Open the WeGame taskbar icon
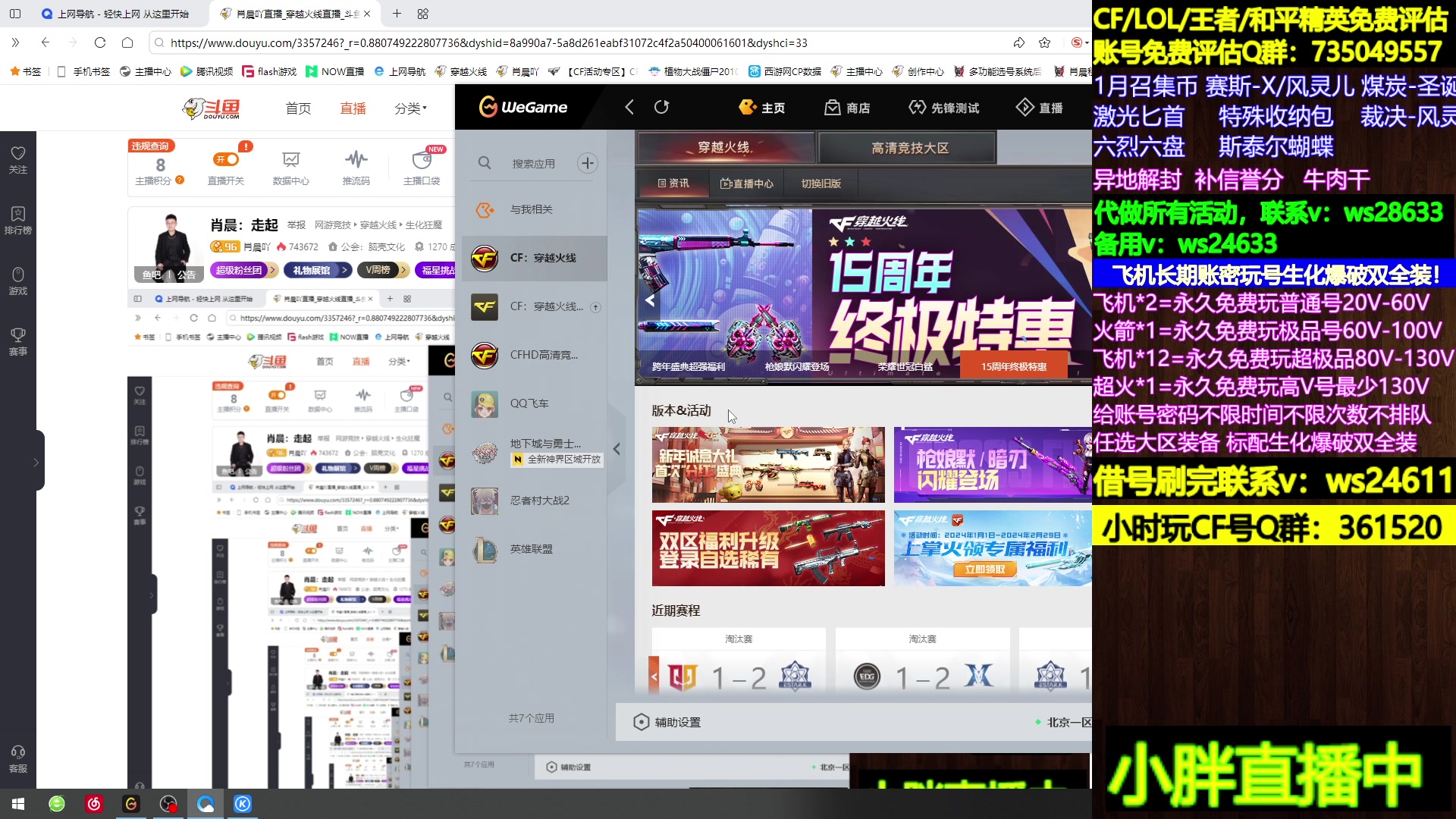Screen dimensions: 1456x819 coord(131,804)
